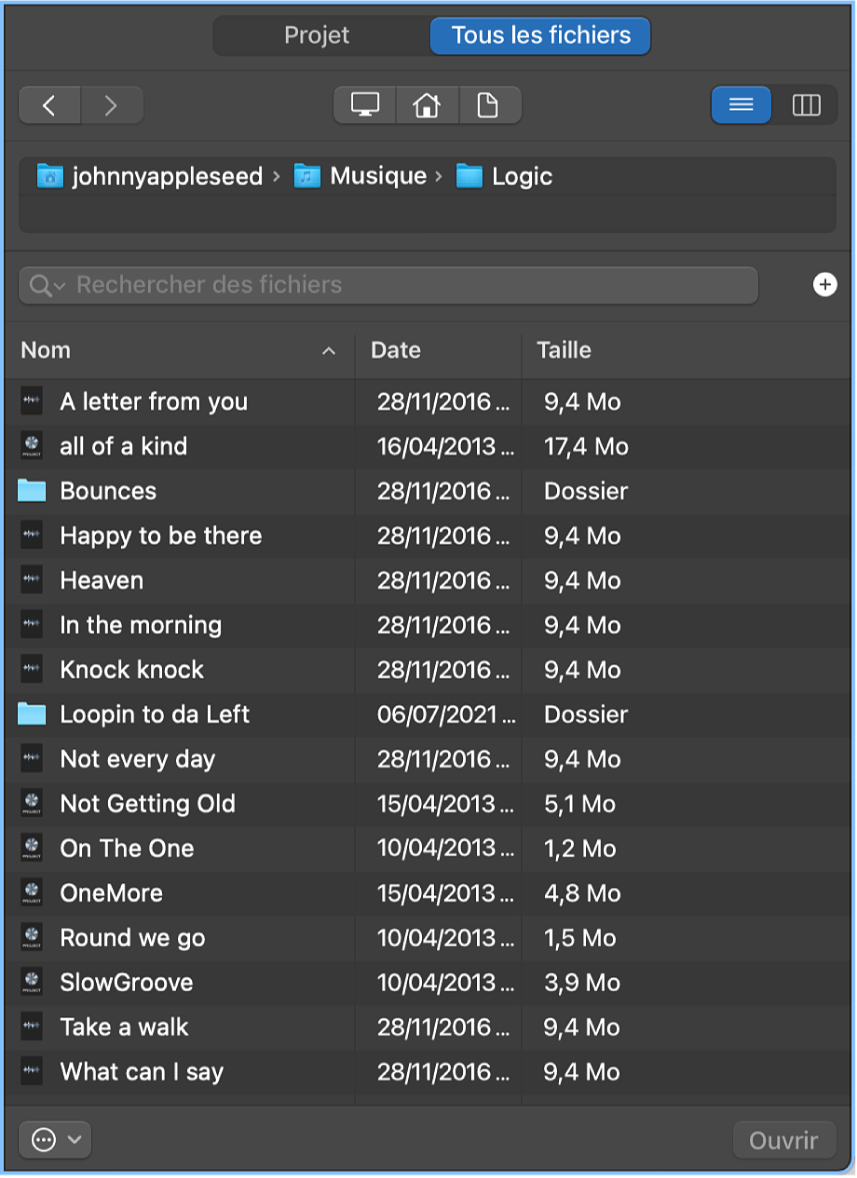This screenshot has width=857, height=1178.
Task: Click the 5,1 Mo size value
Action: click(x=580, y=804)
